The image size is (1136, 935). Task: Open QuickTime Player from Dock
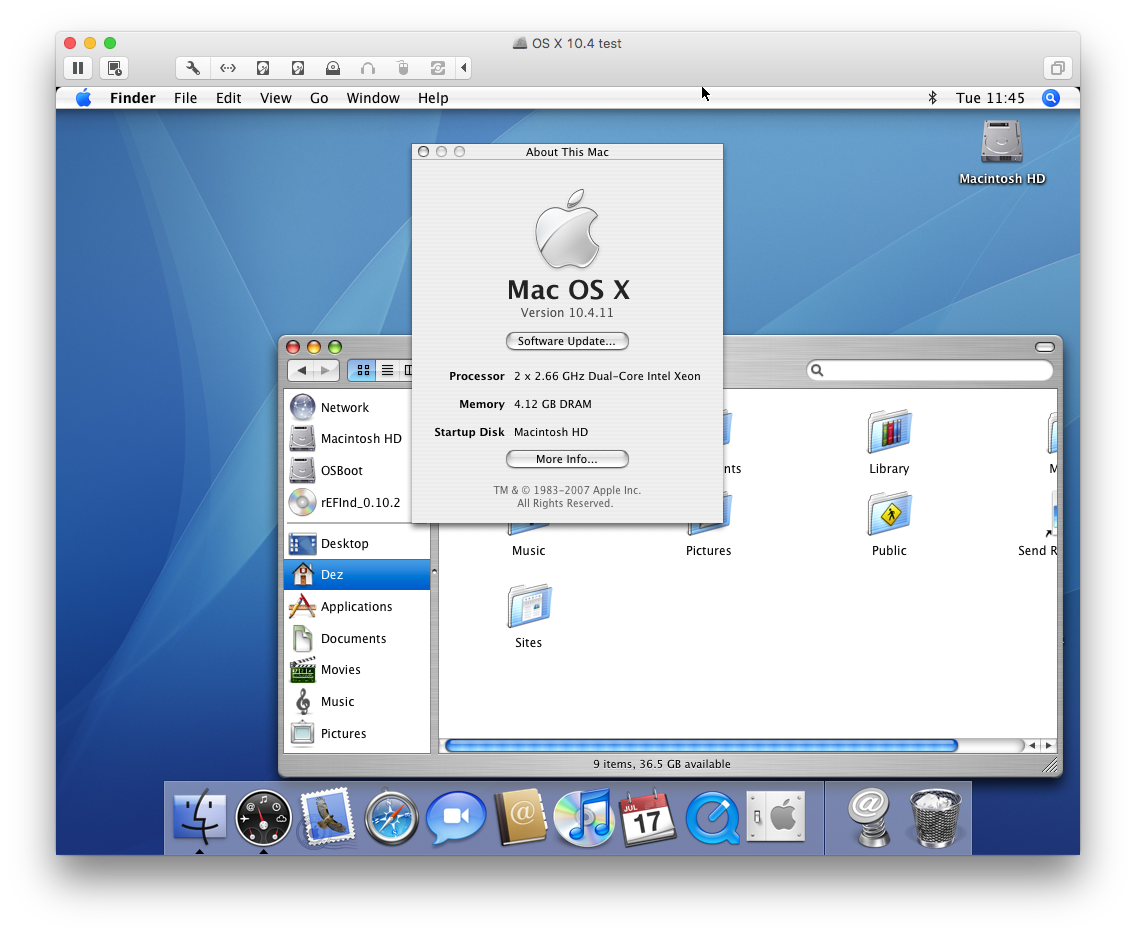pyautogui.click(x=712, y=818)
